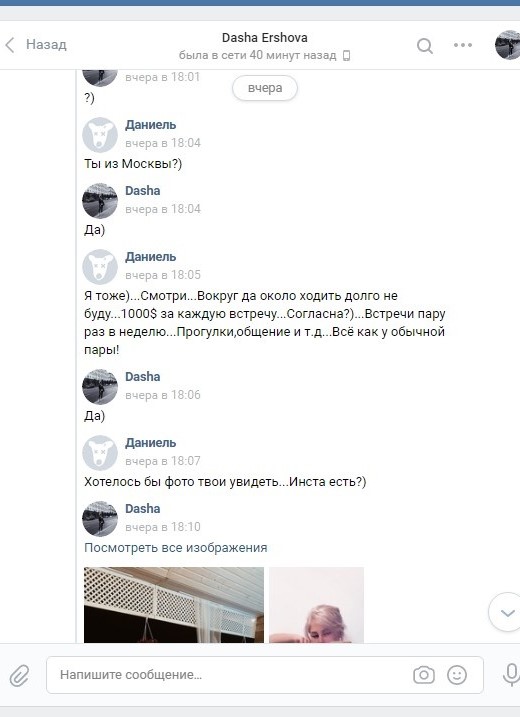This screenshot has height=717, width=520.
Task: Start voice message with microphone icon
Action: (510, 675)
